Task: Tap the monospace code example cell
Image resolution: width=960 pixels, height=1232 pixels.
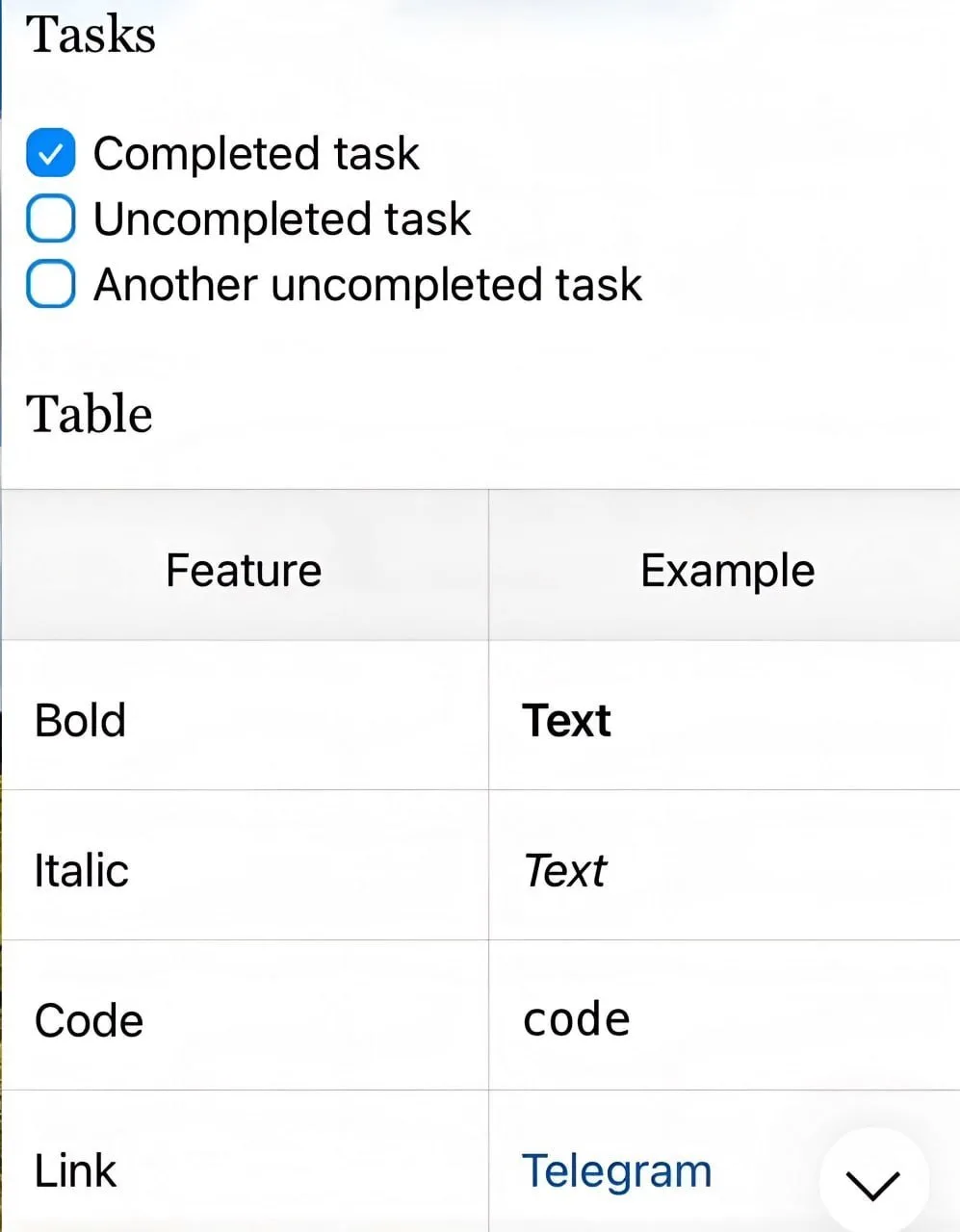Action: coord(725,1015)
